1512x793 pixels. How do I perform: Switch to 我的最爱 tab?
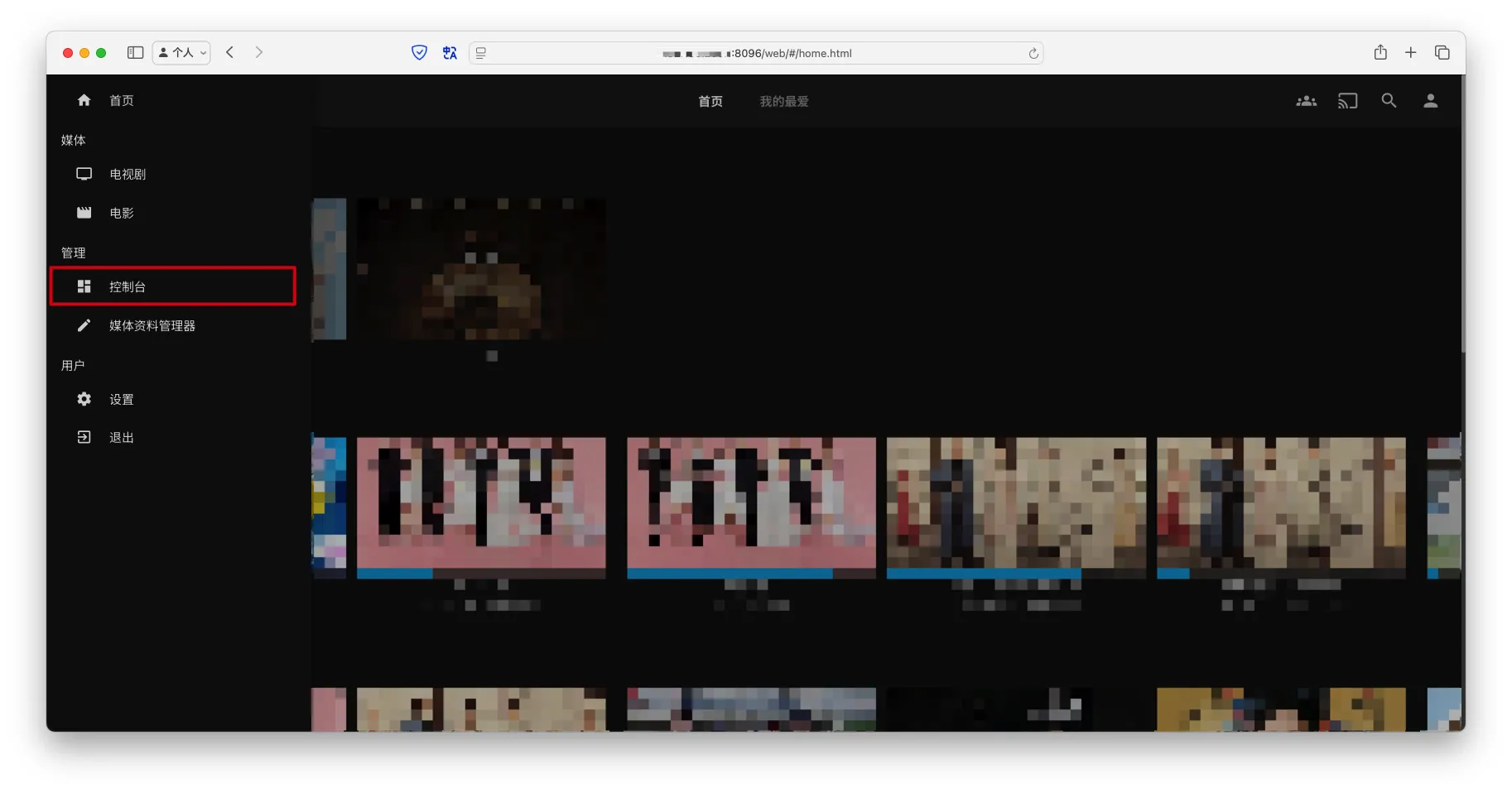(x=784, y=102)
